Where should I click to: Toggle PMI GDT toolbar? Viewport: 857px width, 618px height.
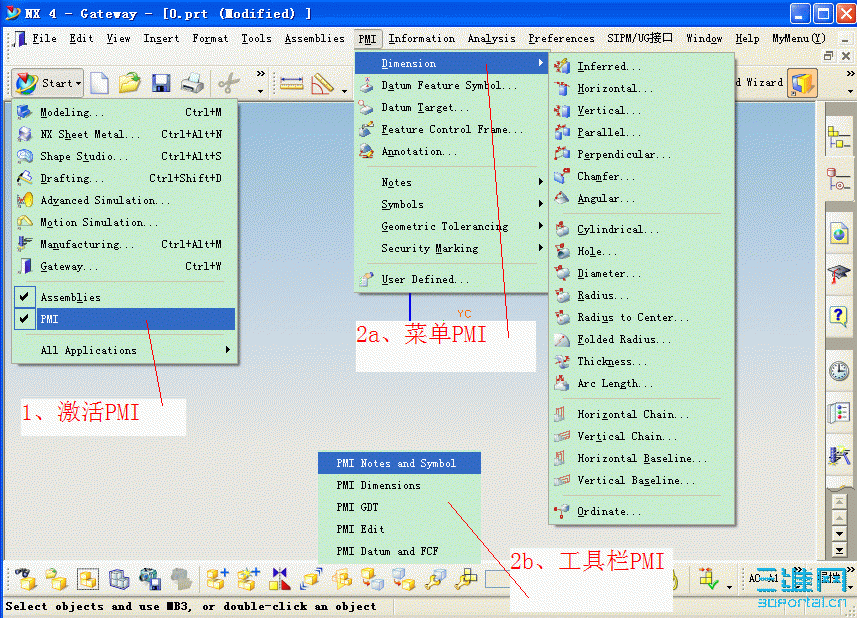tap(400, 507)
